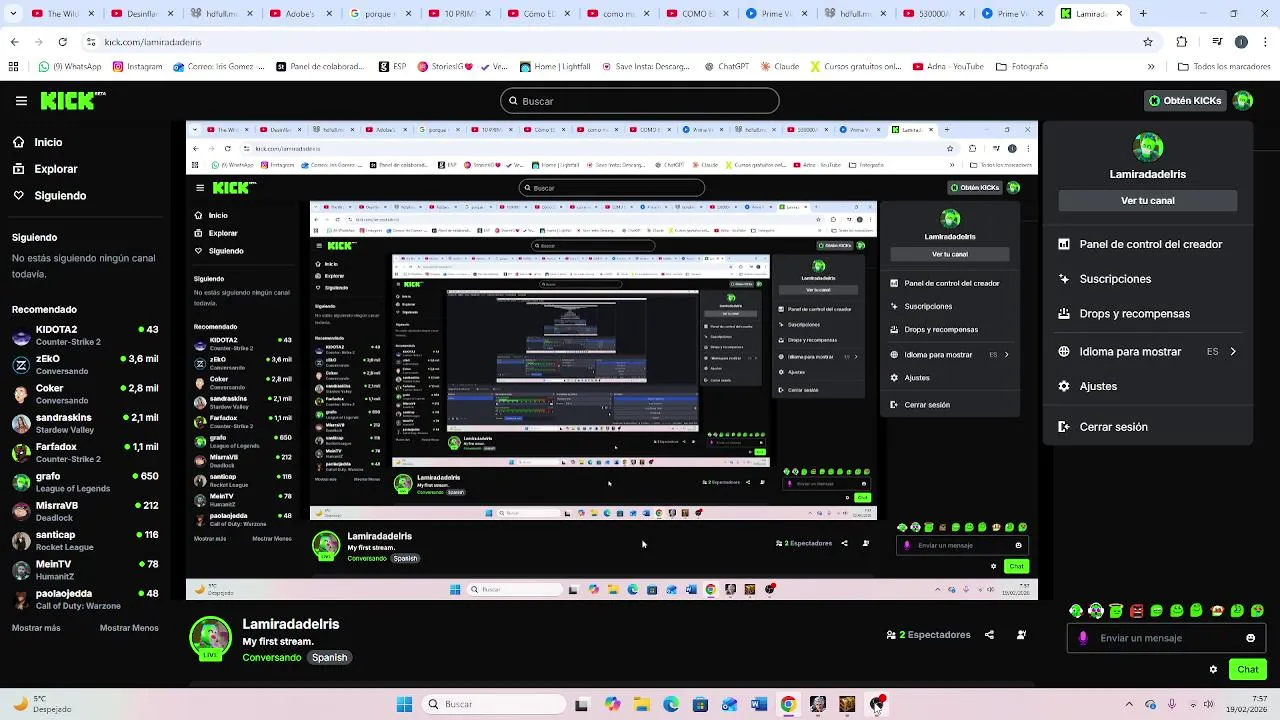Open Farfadox channel in recommended list

click(85, 453)
